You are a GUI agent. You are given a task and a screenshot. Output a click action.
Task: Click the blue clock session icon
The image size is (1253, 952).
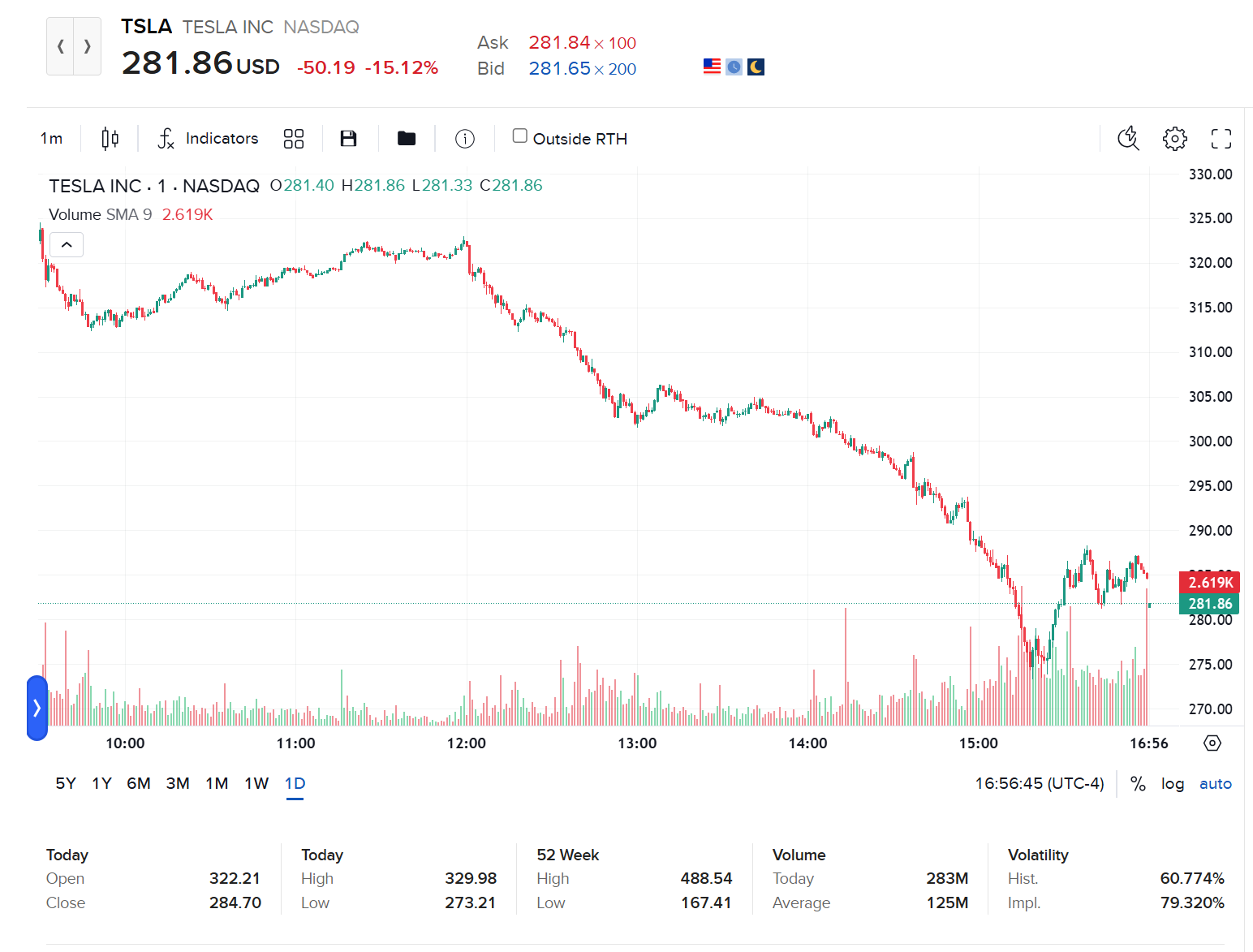[x=734, y=67]
